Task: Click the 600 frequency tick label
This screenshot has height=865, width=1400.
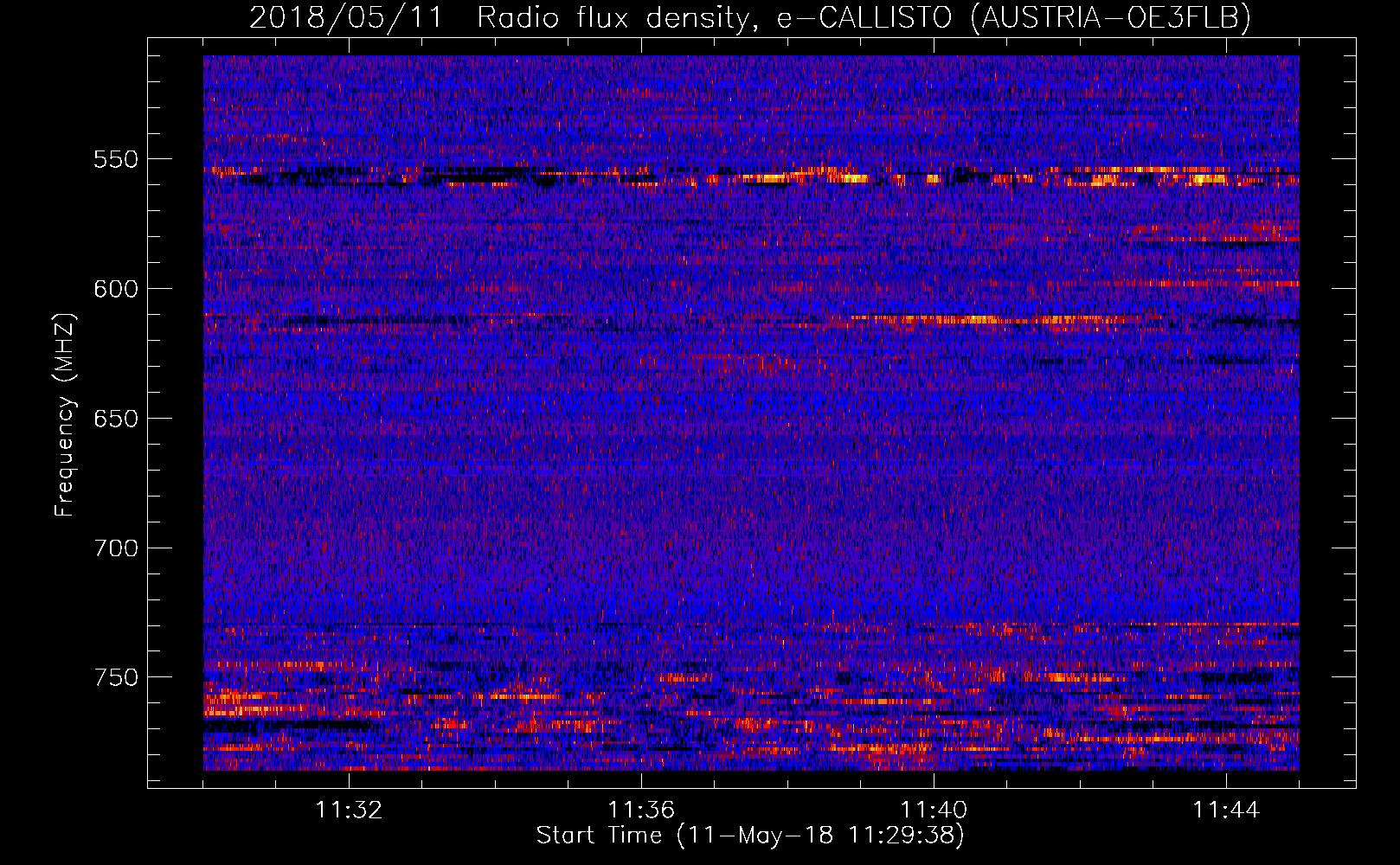Action: pyautogui.click(x=116, y=289)
